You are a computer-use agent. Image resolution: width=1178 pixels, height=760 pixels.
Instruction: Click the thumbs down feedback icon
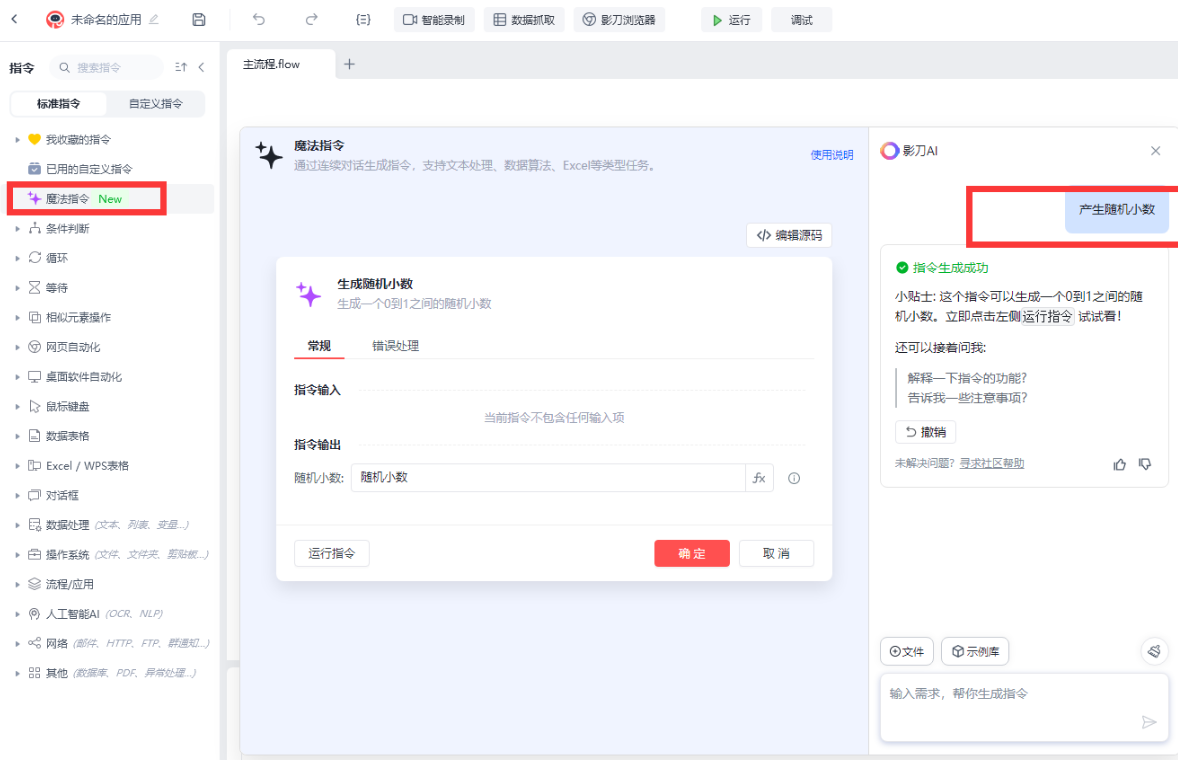pyautogui.click(x=1145, y=464)
